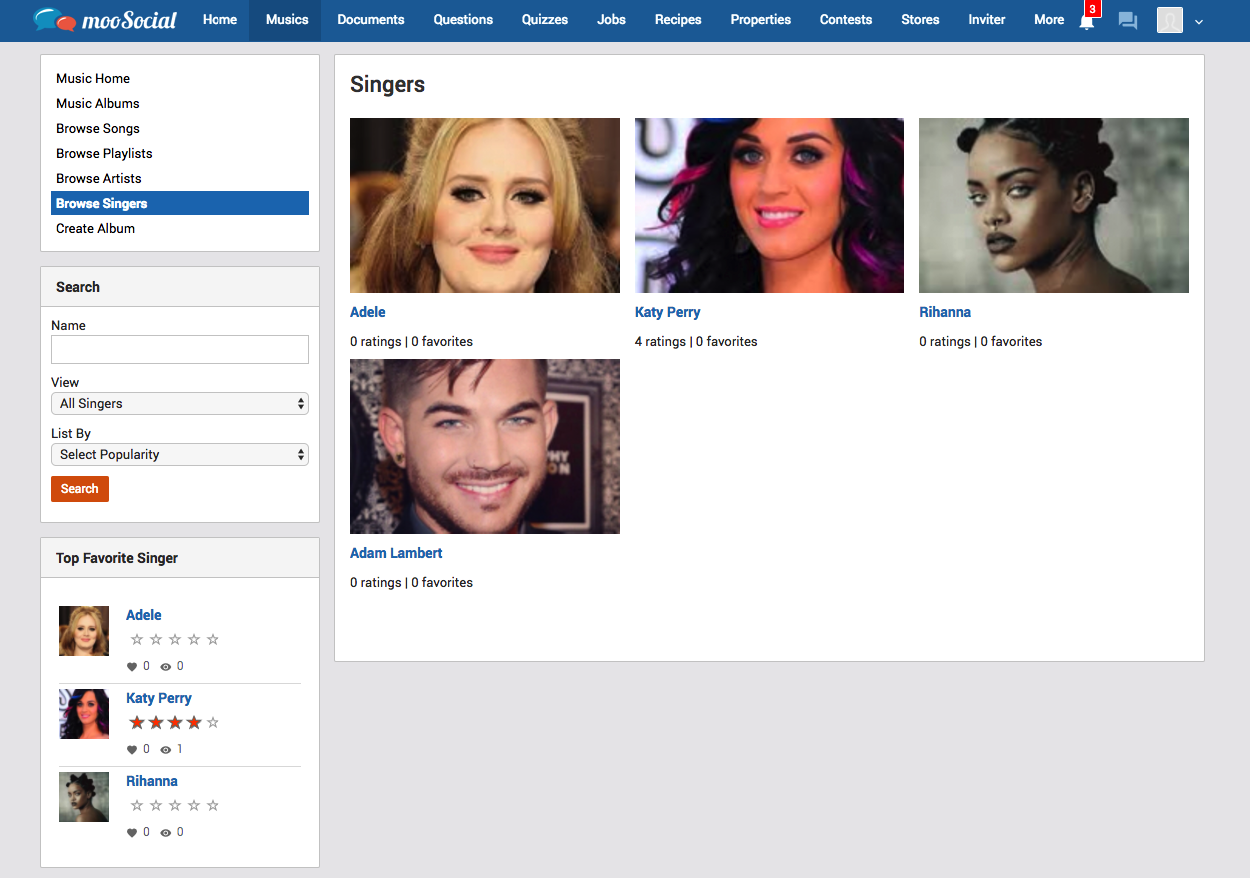Rate Rihanna with the fifth star
1250x878 pixels.
(x=212, y=805)
